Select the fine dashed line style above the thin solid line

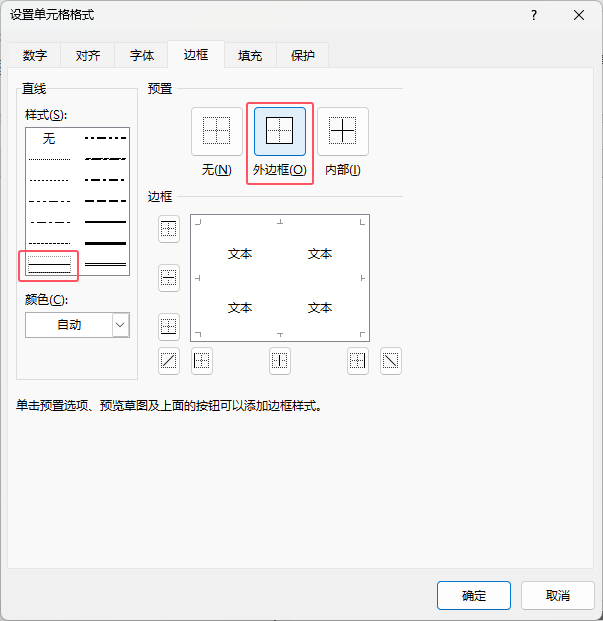[x=49, y=243]
